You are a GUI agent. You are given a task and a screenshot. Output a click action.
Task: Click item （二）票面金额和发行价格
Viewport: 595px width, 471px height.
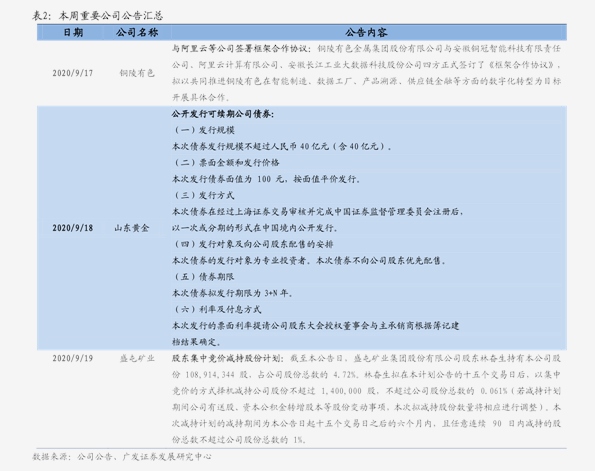click(226, 163)
